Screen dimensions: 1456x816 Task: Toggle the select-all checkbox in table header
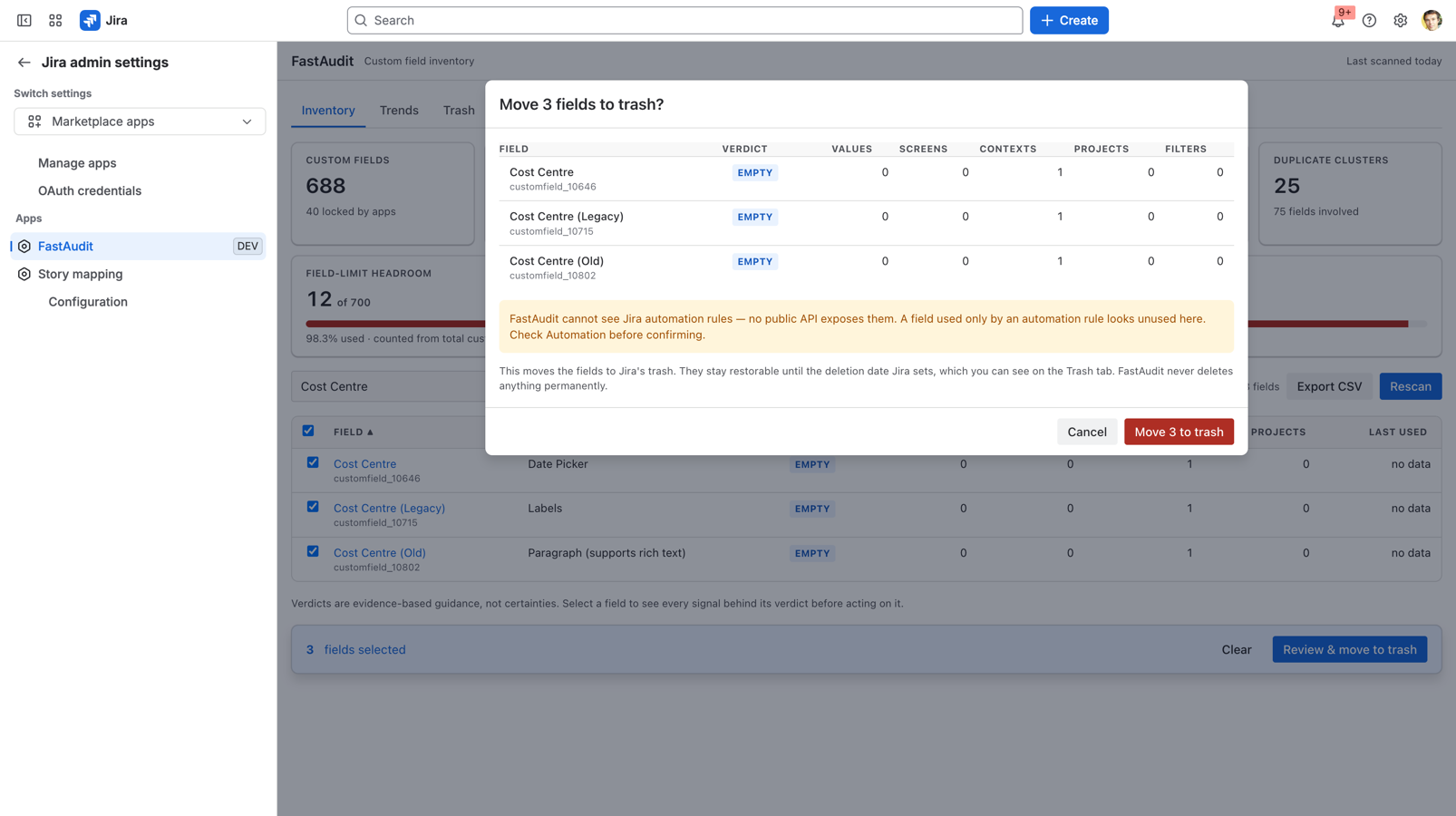308,431
